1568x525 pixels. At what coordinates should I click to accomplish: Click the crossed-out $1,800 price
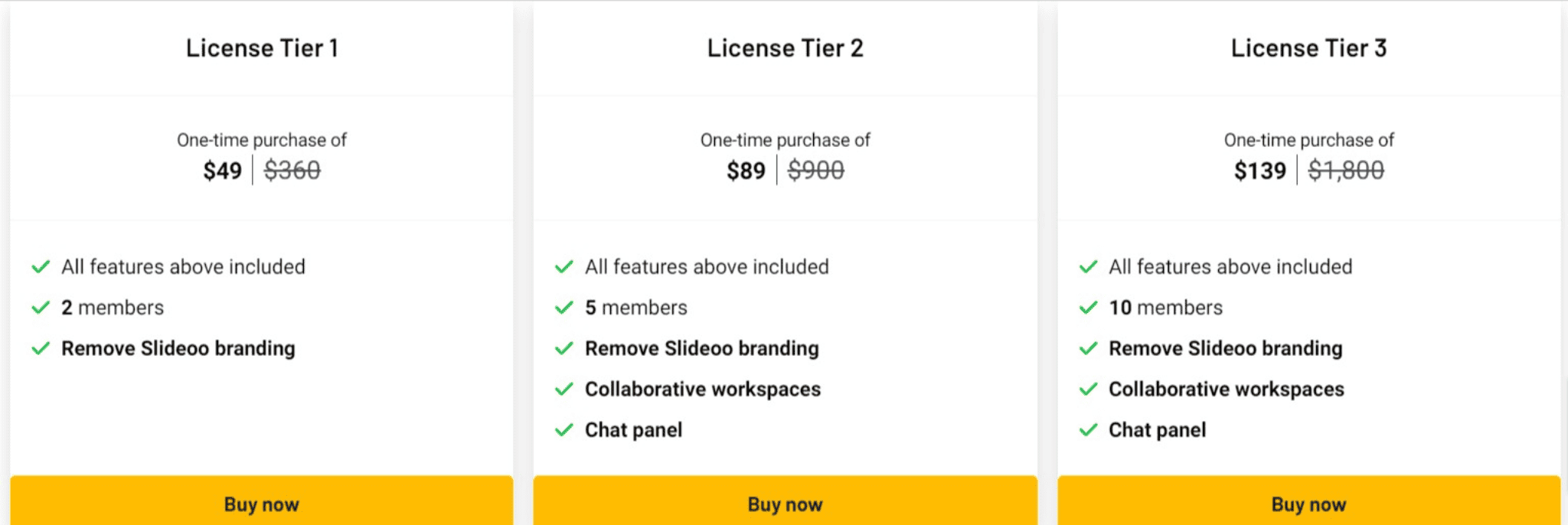(x=1346, y=170)
